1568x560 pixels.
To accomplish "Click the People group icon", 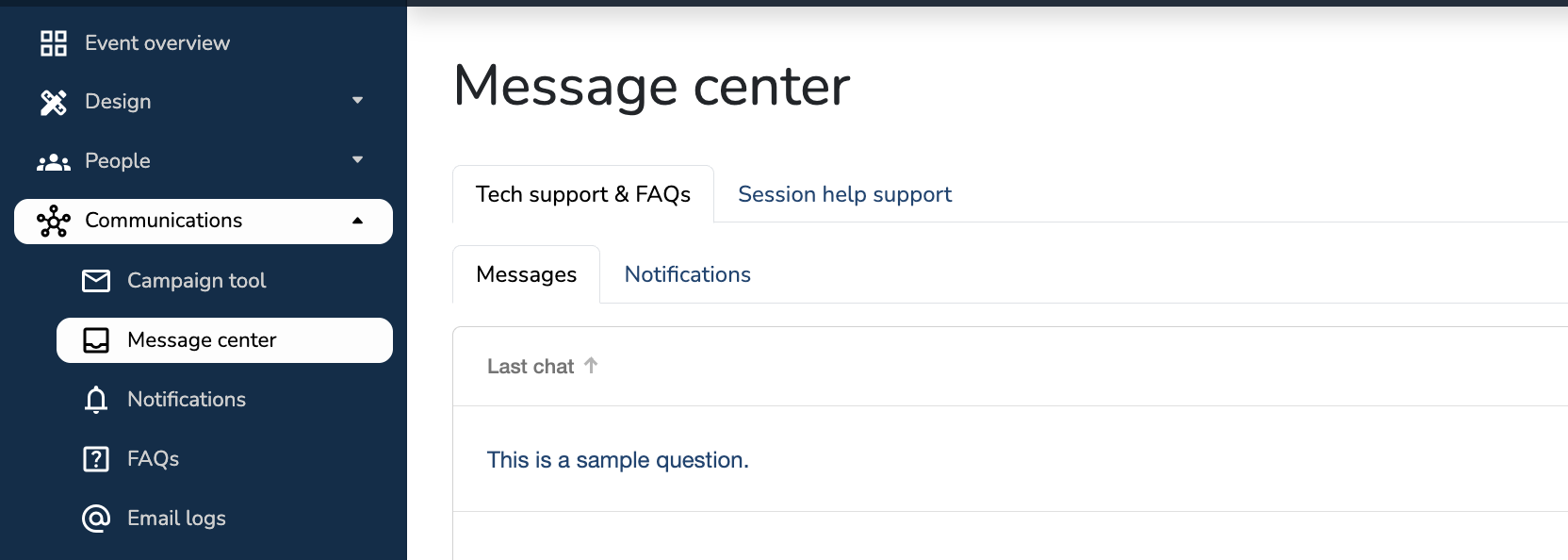I will (54, 162).
